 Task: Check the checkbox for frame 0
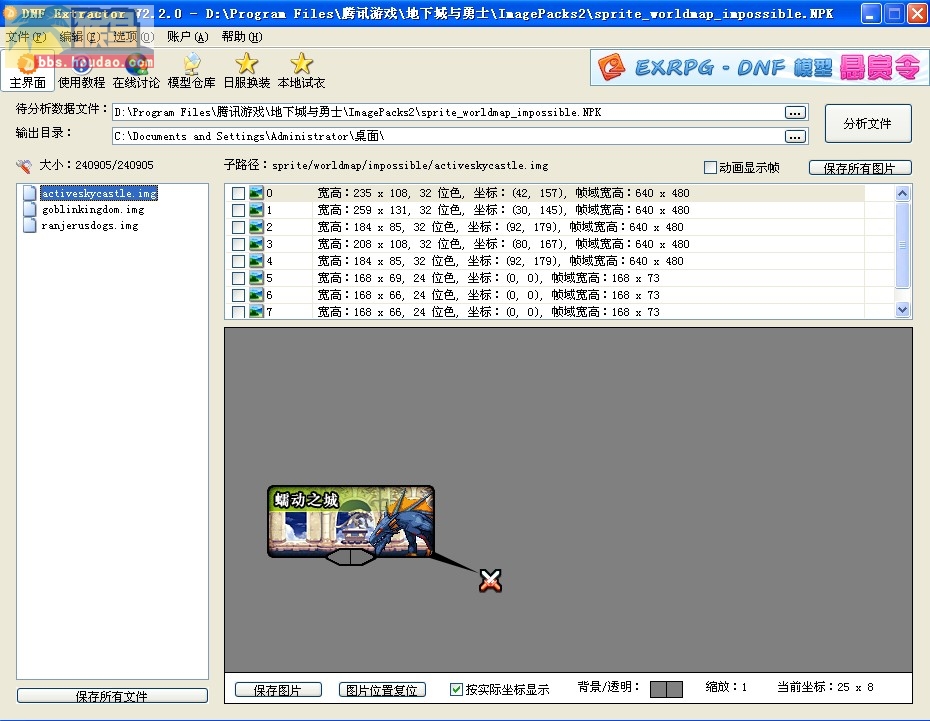click(238, 193)
